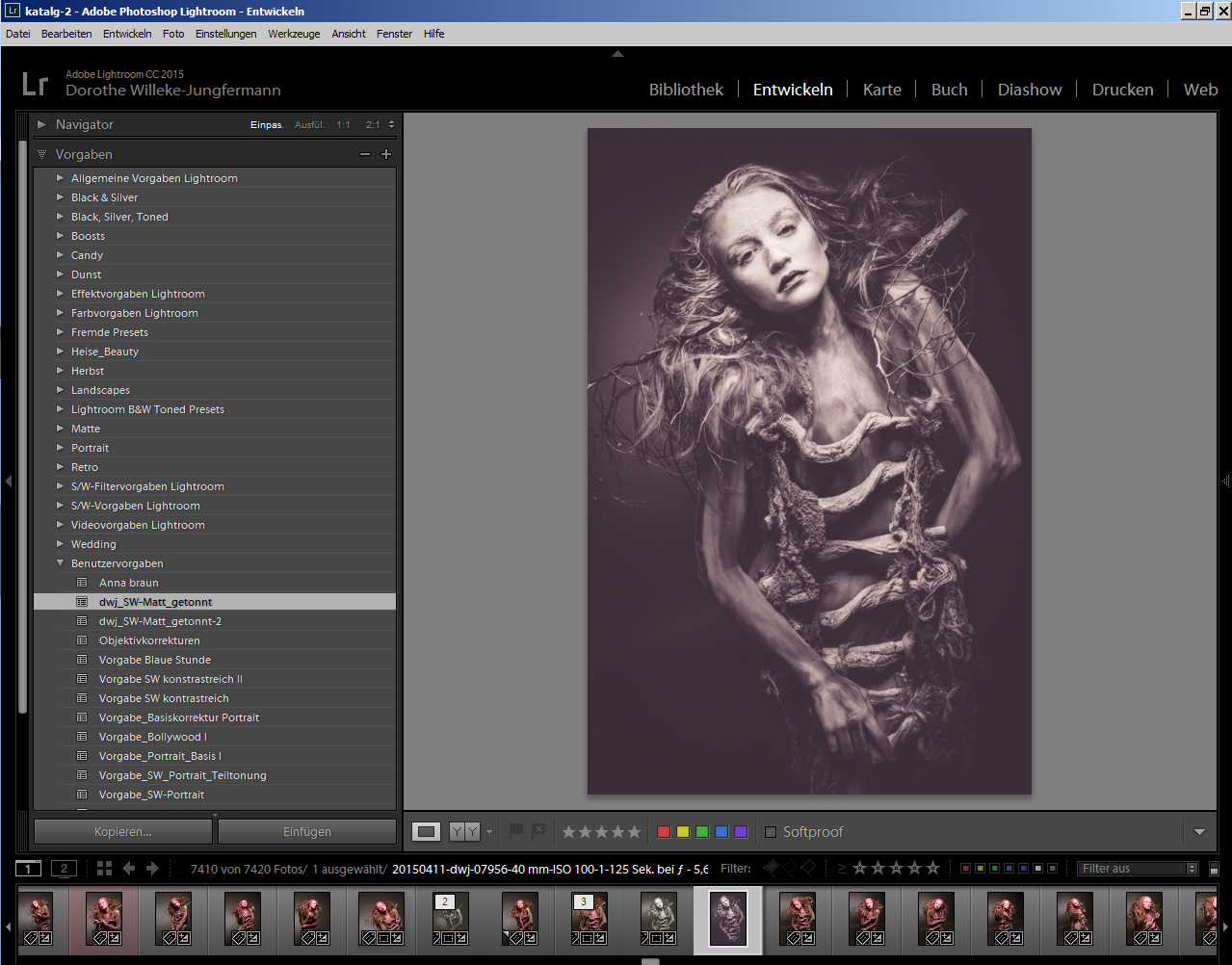Click the rating comparison operator in filter bar
Image resolution: width=1232 pixels, height=965 pixels.
[842, 868]
